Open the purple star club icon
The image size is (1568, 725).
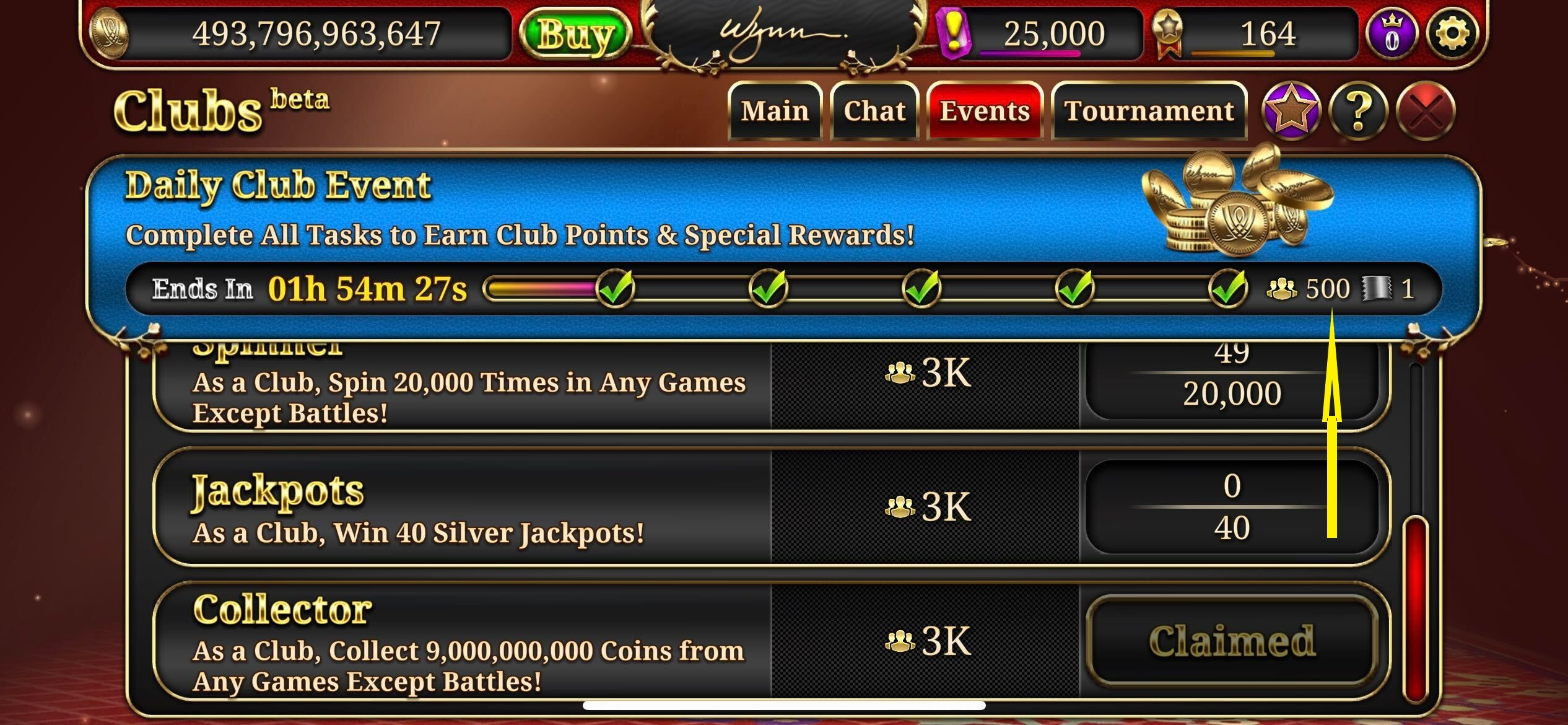click(x=1291, y=111)
